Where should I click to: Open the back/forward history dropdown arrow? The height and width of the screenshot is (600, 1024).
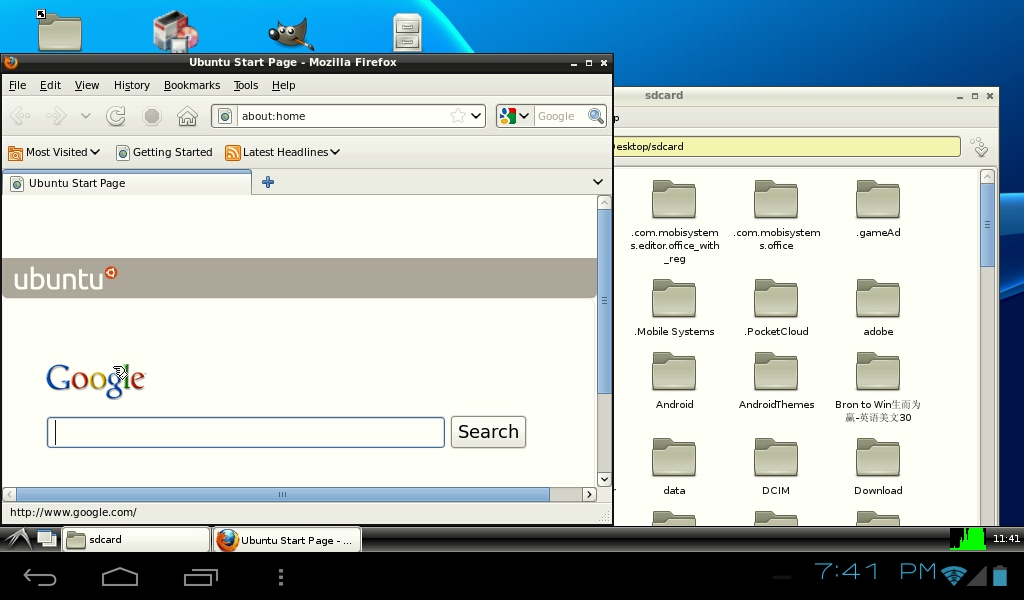pos(86,116)
